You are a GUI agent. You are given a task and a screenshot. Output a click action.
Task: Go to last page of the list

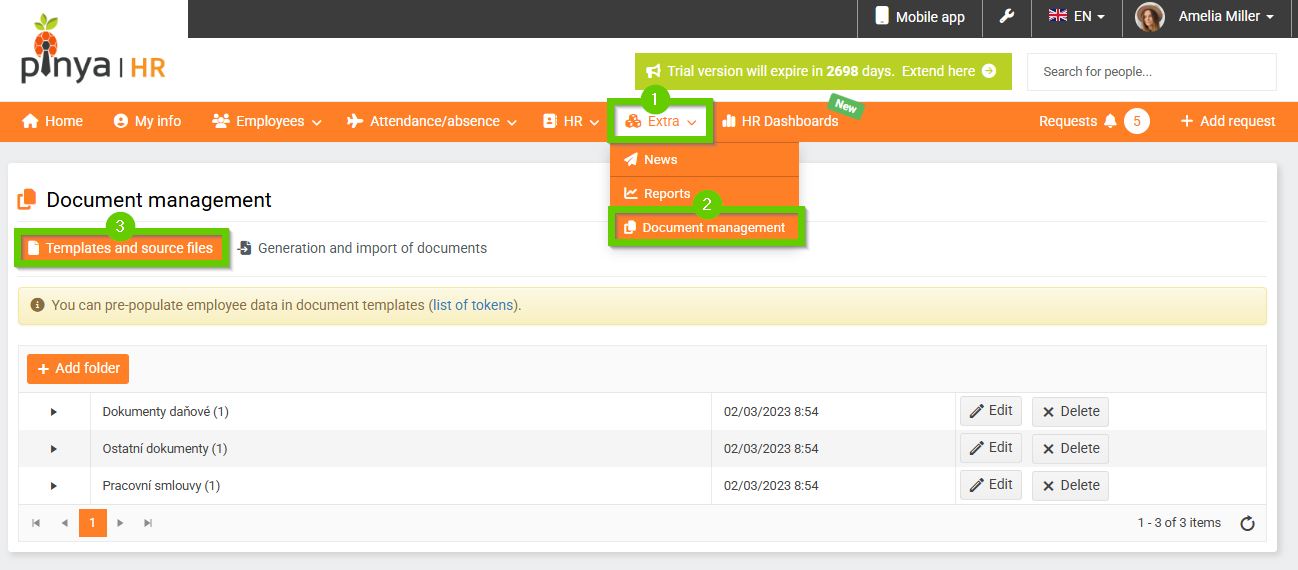pos(148,523)
